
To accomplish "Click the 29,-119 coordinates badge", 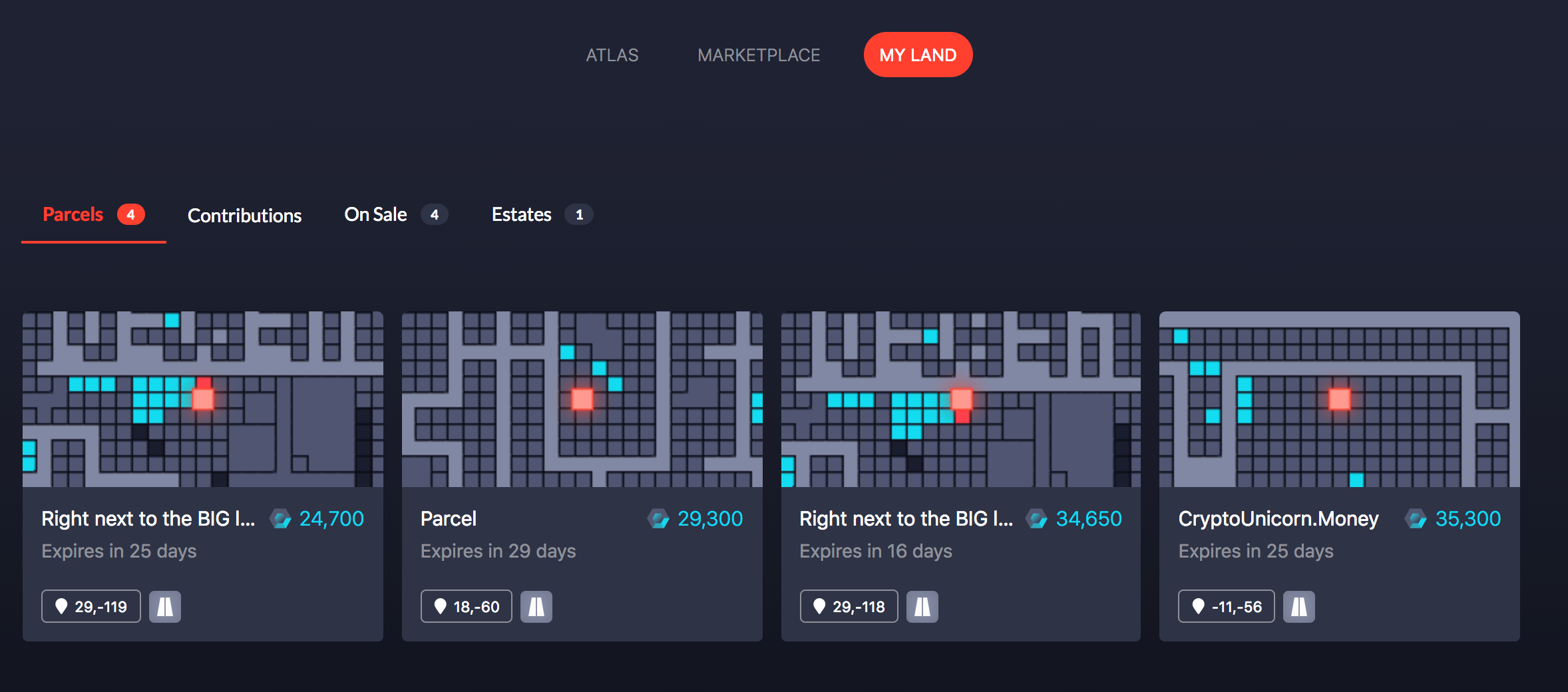I will pos(91,606).
